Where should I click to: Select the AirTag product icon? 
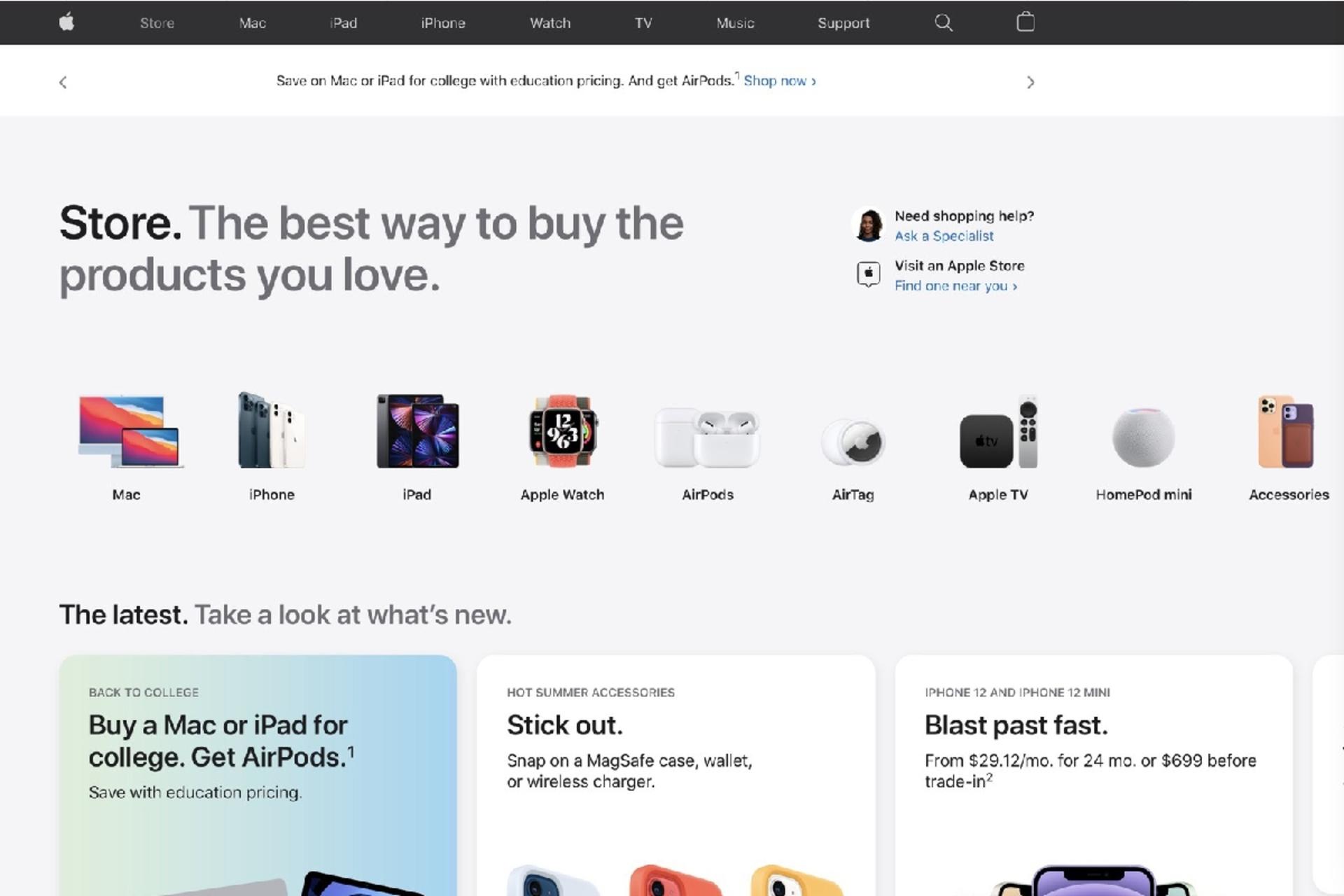[853, 442]
